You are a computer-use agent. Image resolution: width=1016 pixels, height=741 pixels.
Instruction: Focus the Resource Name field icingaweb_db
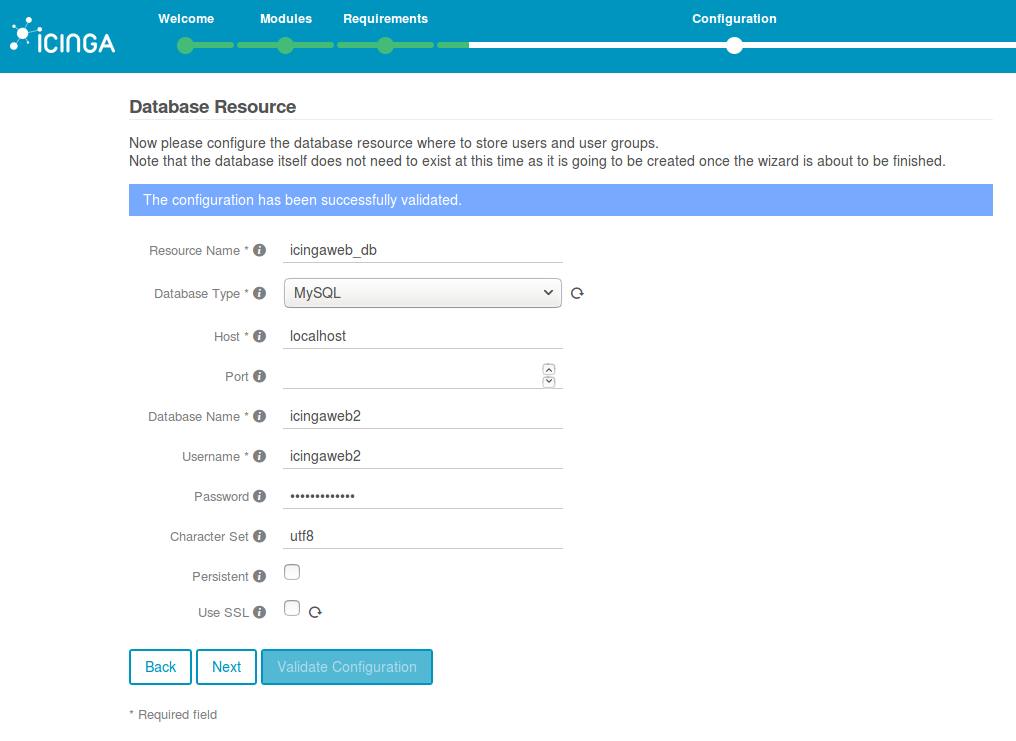422,250
